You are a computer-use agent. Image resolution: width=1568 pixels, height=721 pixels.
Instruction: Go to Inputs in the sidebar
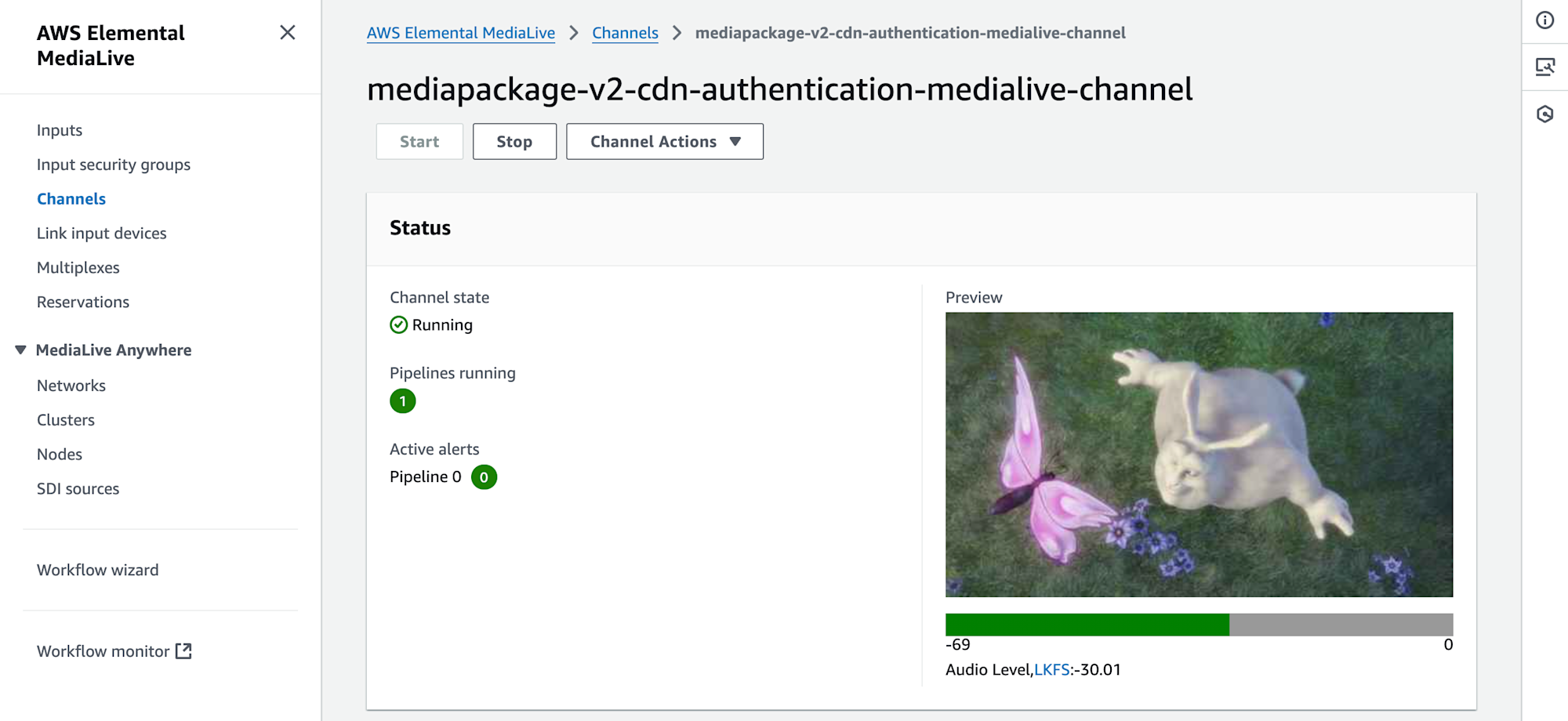pos(60,130)
